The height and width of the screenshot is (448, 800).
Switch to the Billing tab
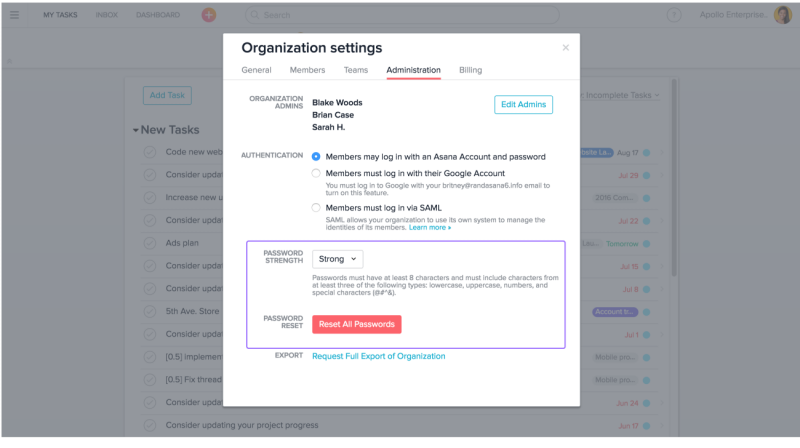coord(470,70)
